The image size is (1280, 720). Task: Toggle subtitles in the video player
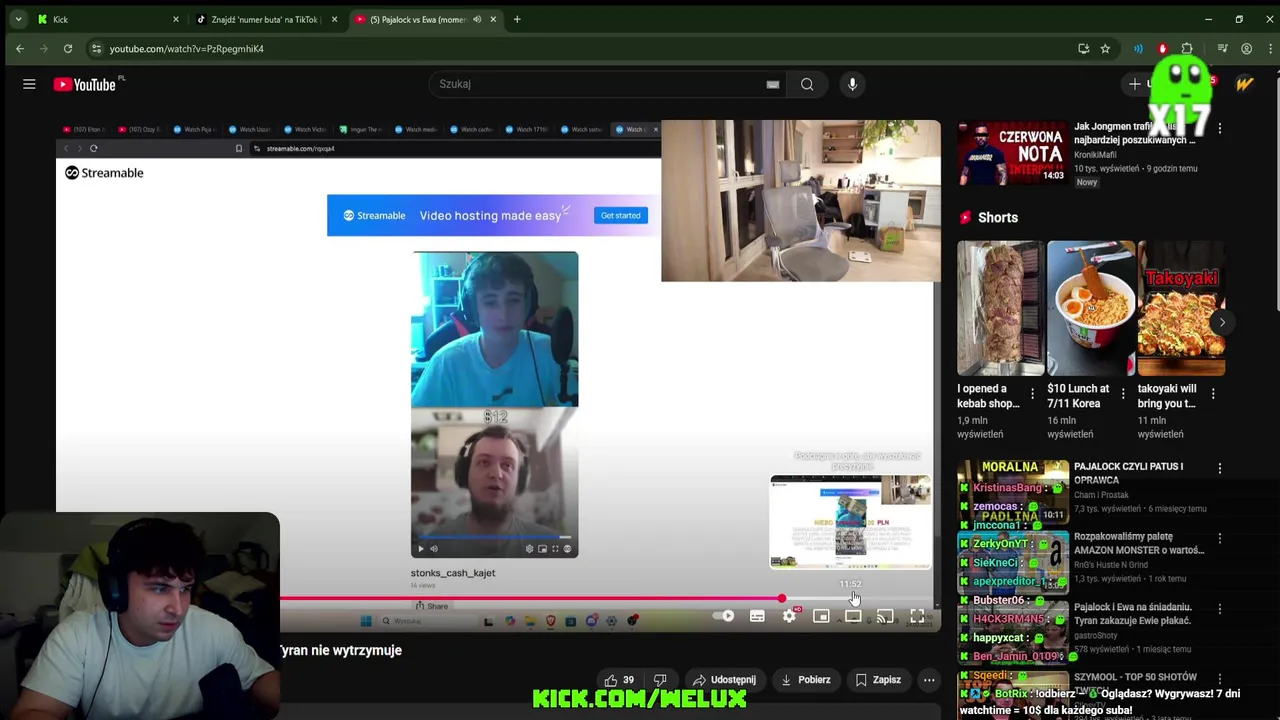[757, 617]
